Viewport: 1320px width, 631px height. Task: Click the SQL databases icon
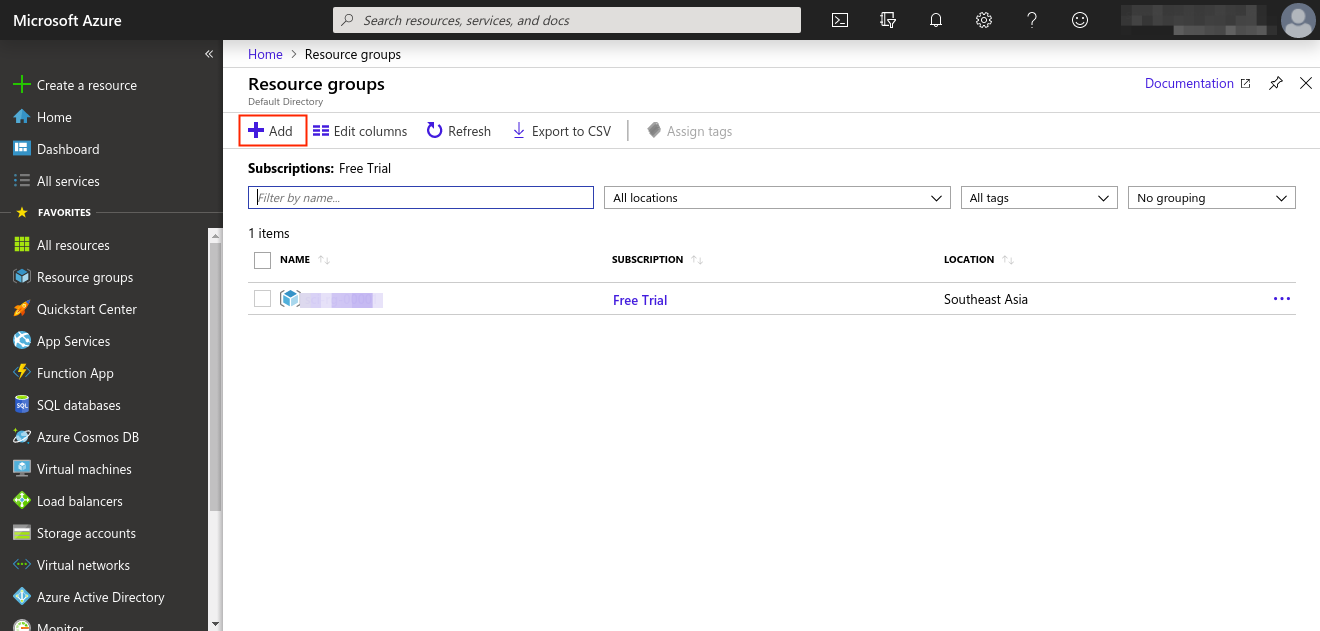pos(21,405)
